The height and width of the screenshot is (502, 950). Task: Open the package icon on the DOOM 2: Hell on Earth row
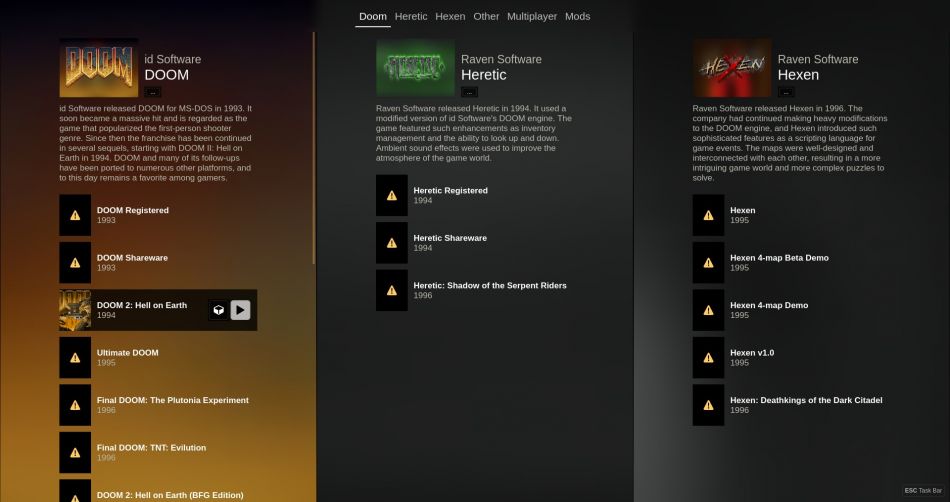[x=218, y=310]
